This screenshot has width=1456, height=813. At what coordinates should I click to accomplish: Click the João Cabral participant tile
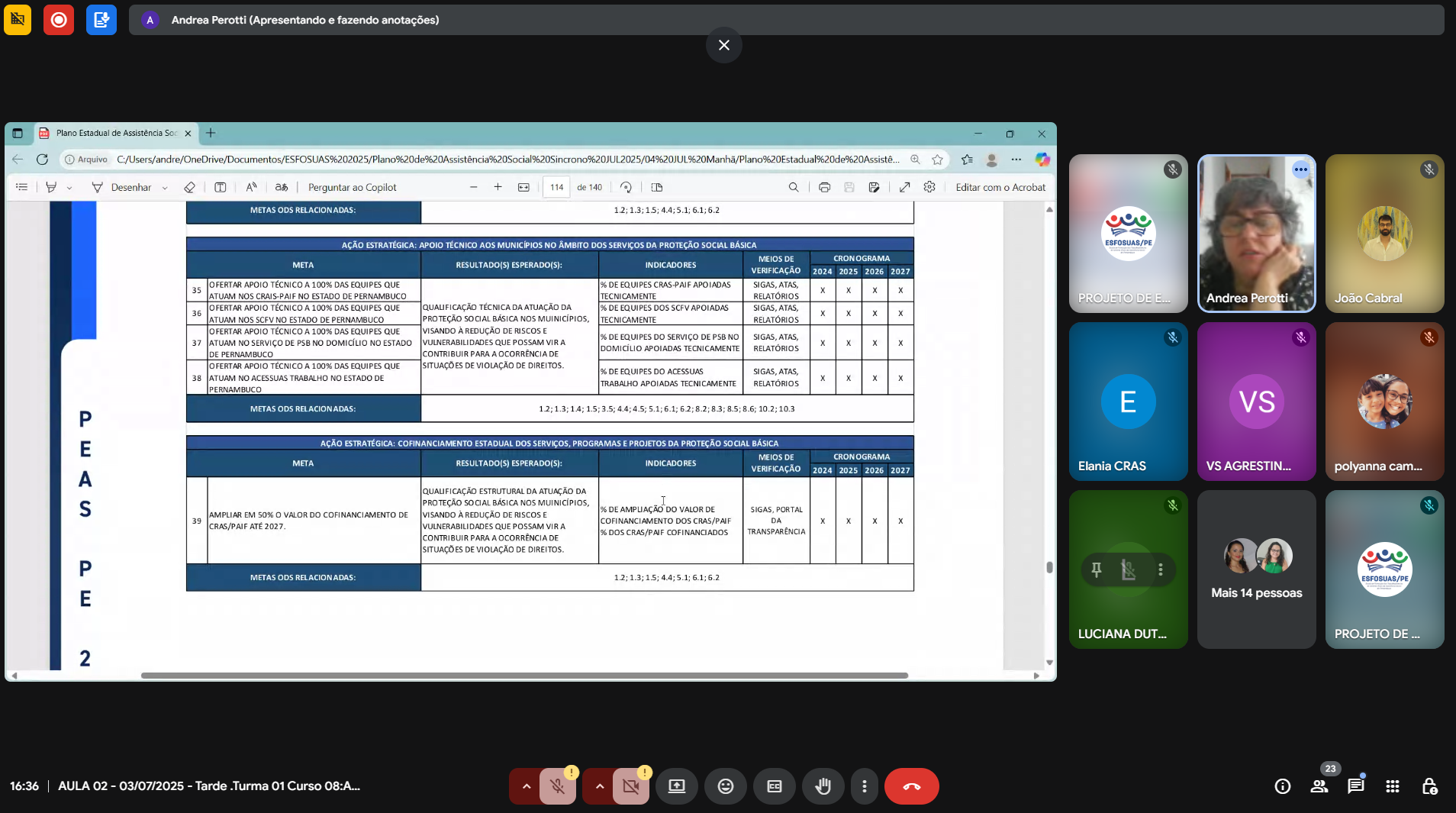[x=1384, y=234]
